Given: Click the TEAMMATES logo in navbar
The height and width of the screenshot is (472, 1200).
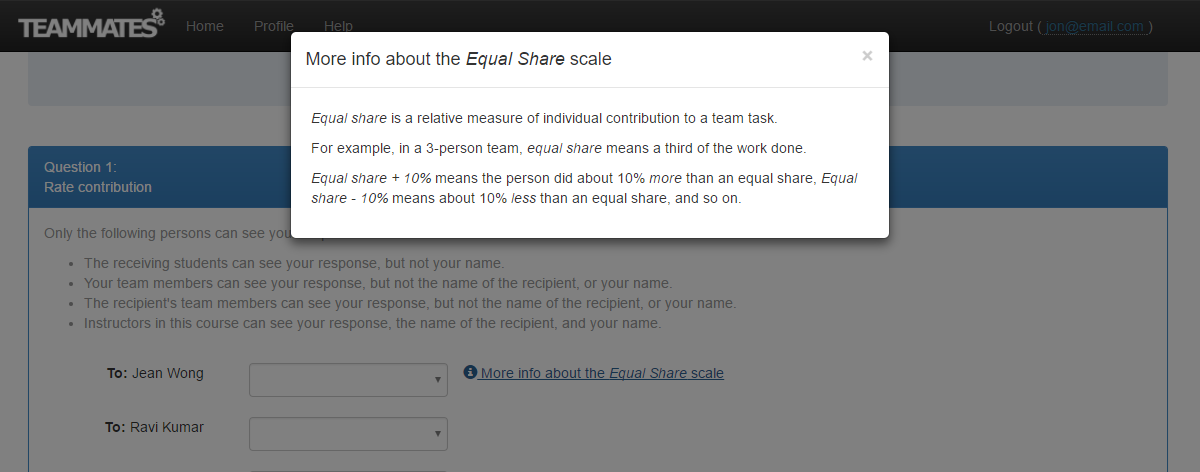Looking at the screenshot, I should click(92, 24).
